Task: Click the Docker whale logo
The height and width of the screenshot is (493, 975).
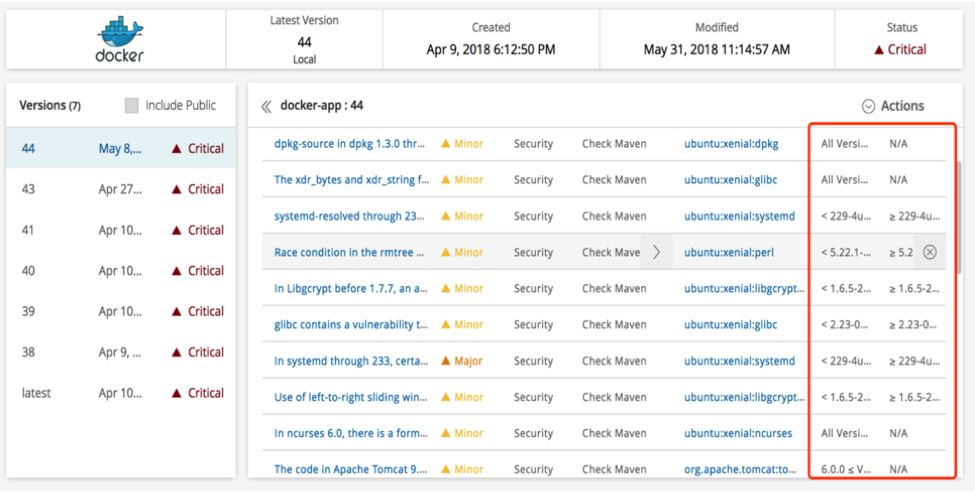Action: point(119,31)
